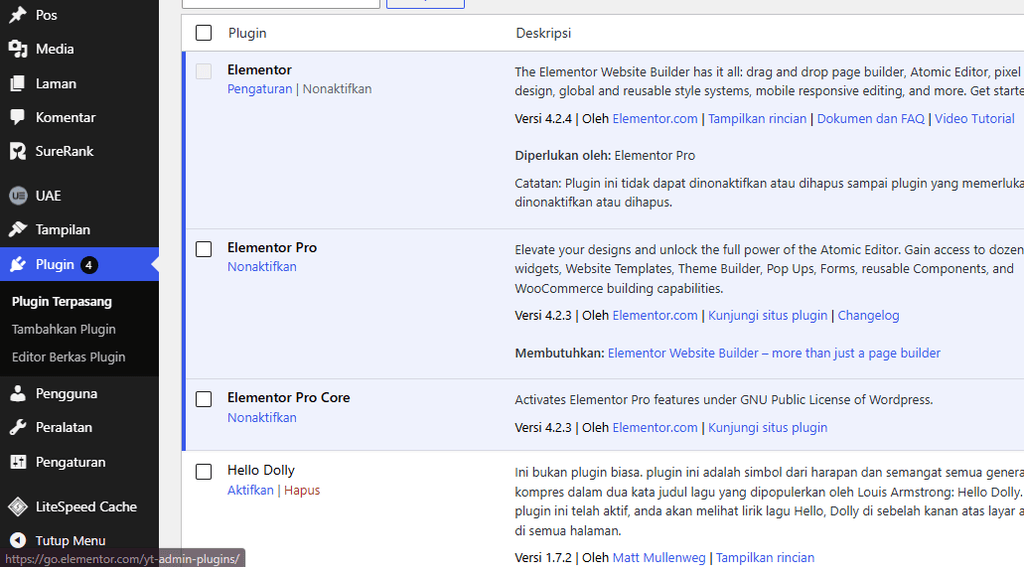1024x567 pixels.
Task: Open Elementor.com link in Elementor Pro row
Action: pos(655,316)
